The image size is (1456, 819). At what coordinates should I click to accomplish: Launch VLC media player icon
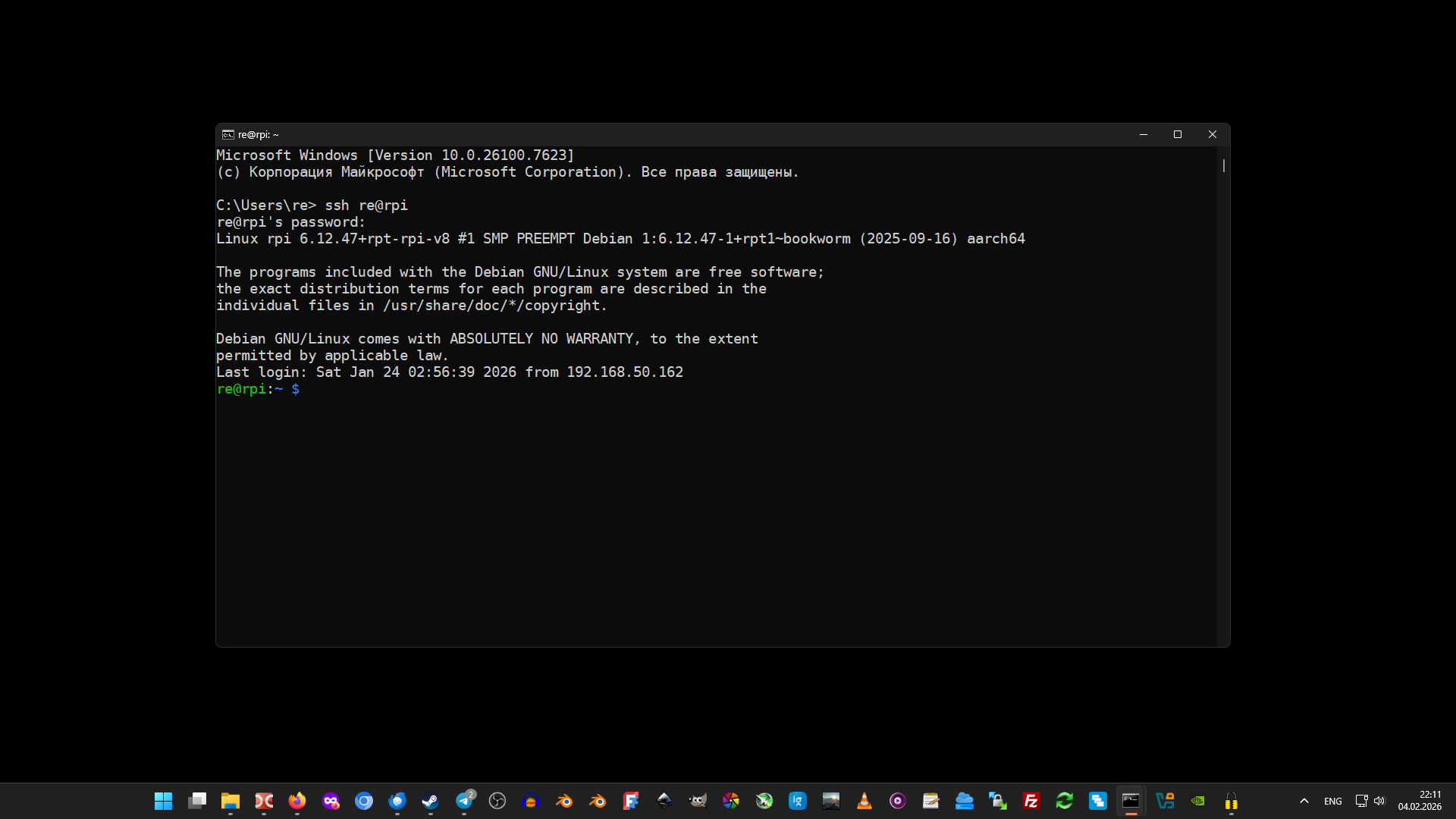point(864,801)
